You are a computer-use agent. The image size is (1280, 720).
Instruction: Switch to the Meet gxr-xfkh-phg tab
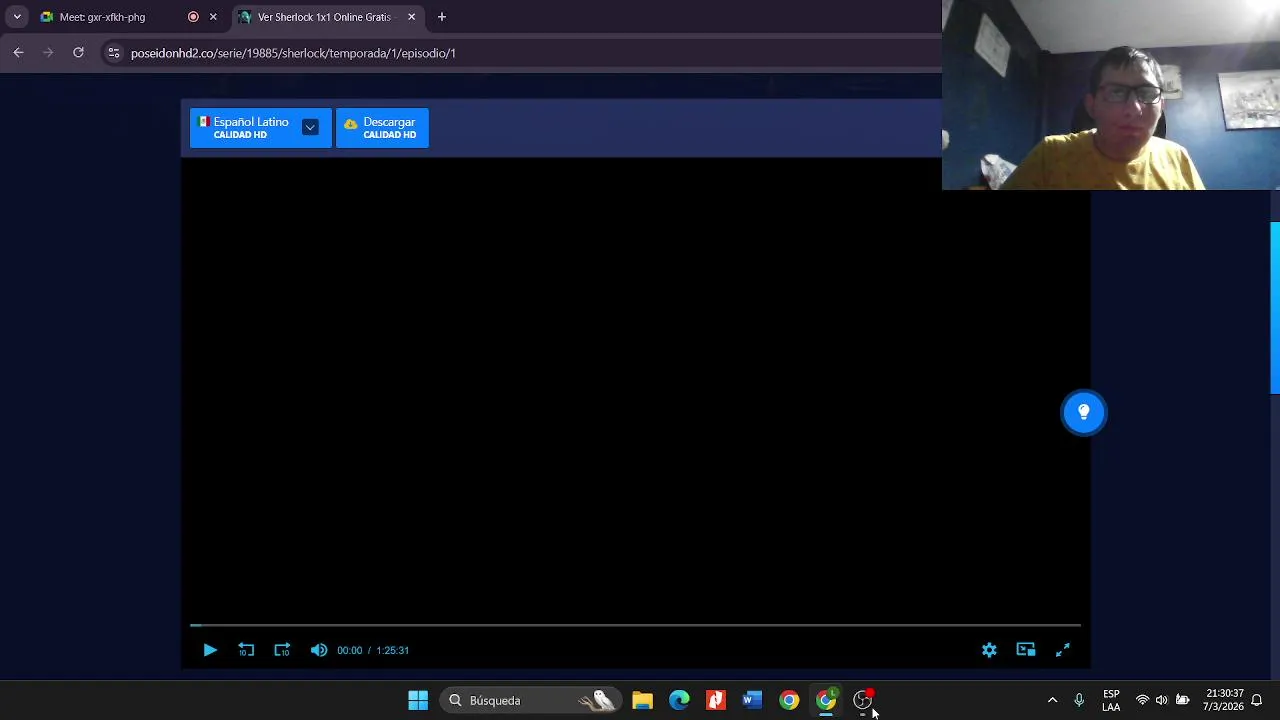point(102,17)
